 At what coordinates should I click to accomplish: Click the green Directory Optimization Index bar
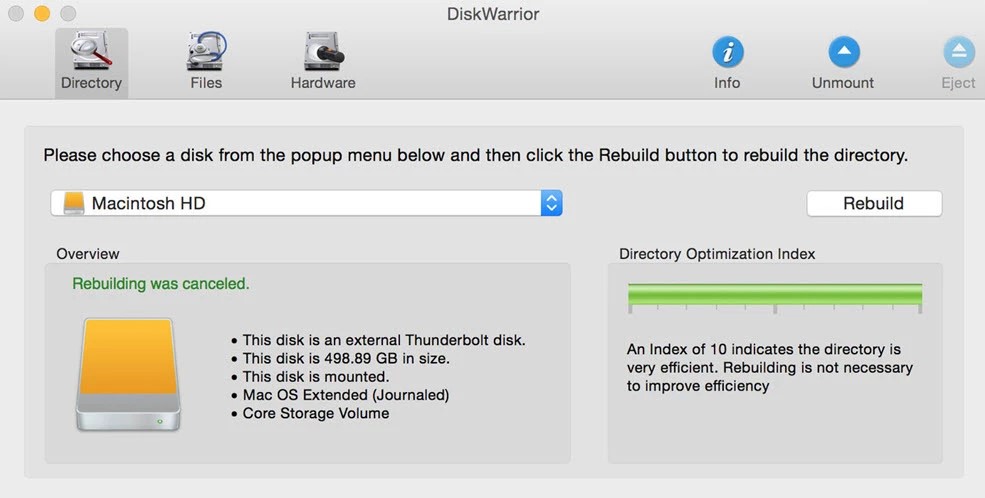pos(774,293)
